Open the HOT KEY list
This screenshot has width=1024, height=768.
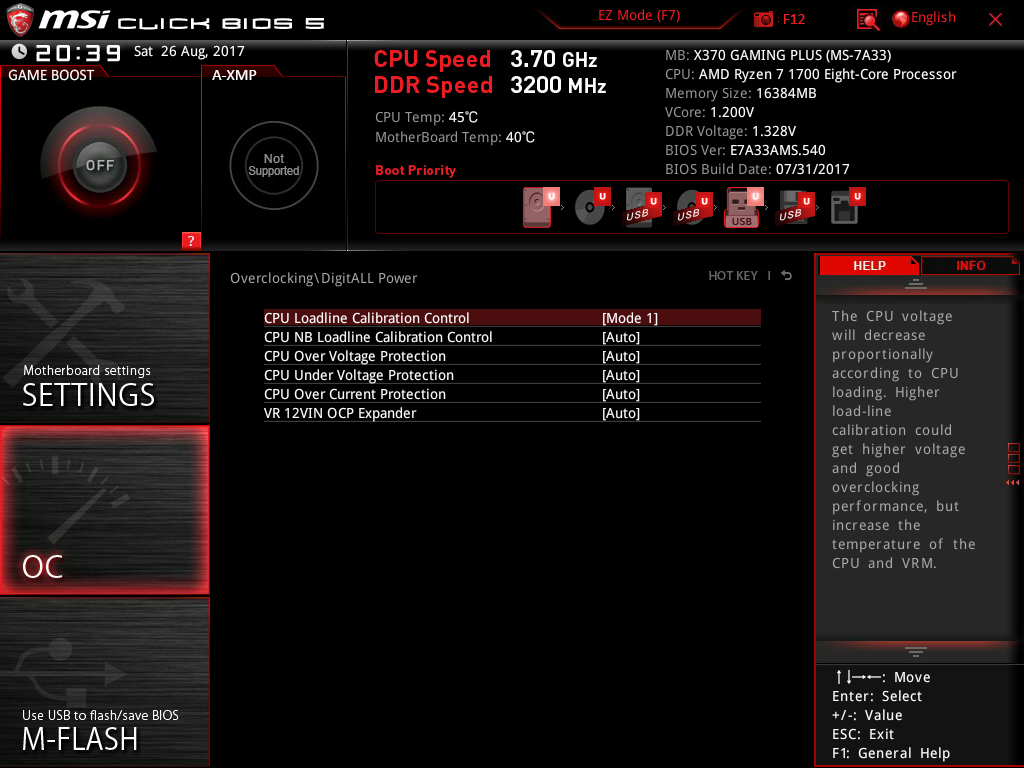(x=733, y=276)
